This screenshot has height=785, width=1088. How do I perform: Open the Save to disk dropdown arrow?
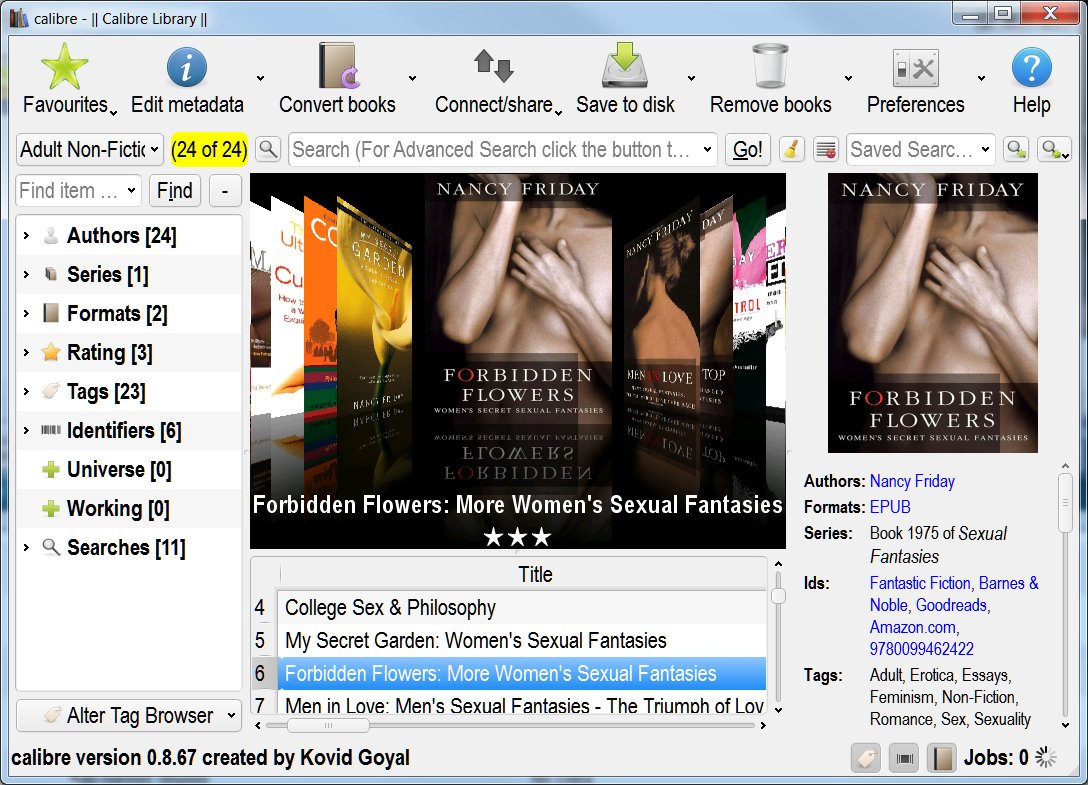coord(691,78)
